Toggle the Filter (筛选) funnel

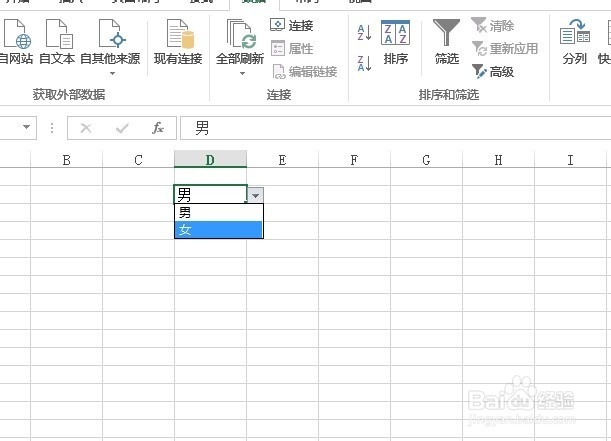[447, 42]
